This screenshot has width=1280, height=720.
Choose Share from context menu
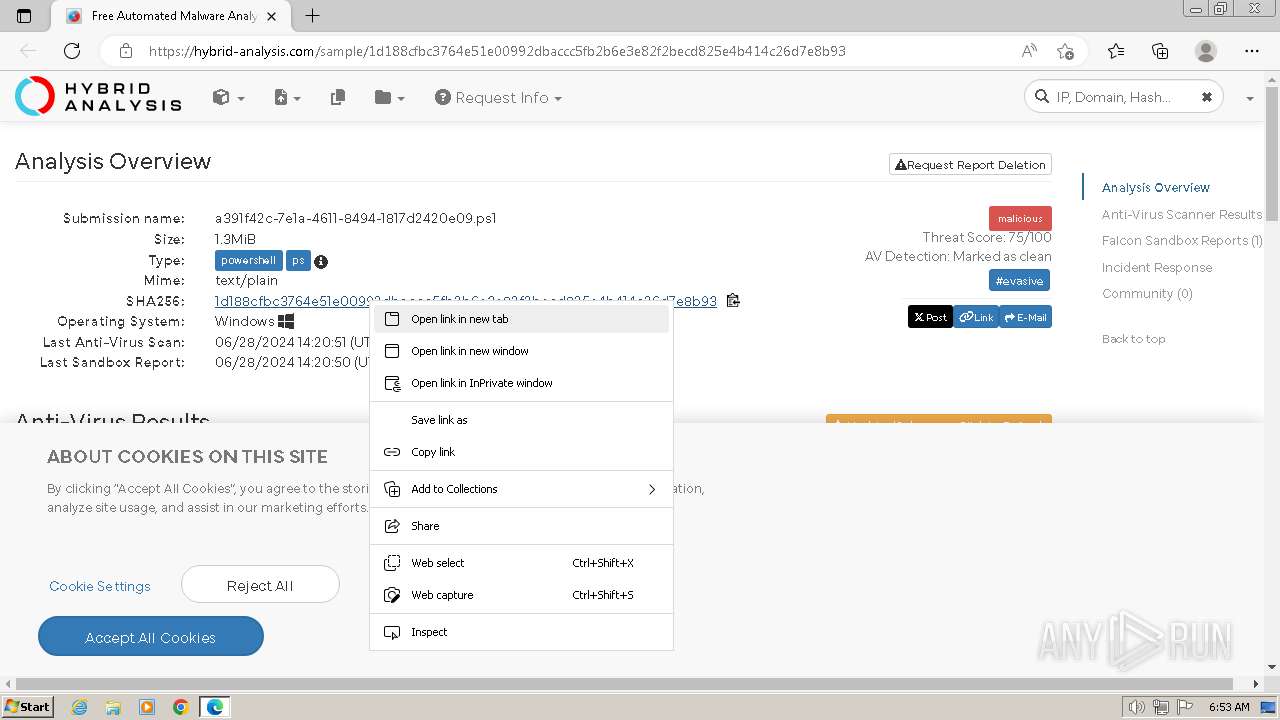[x=521, y=526]
